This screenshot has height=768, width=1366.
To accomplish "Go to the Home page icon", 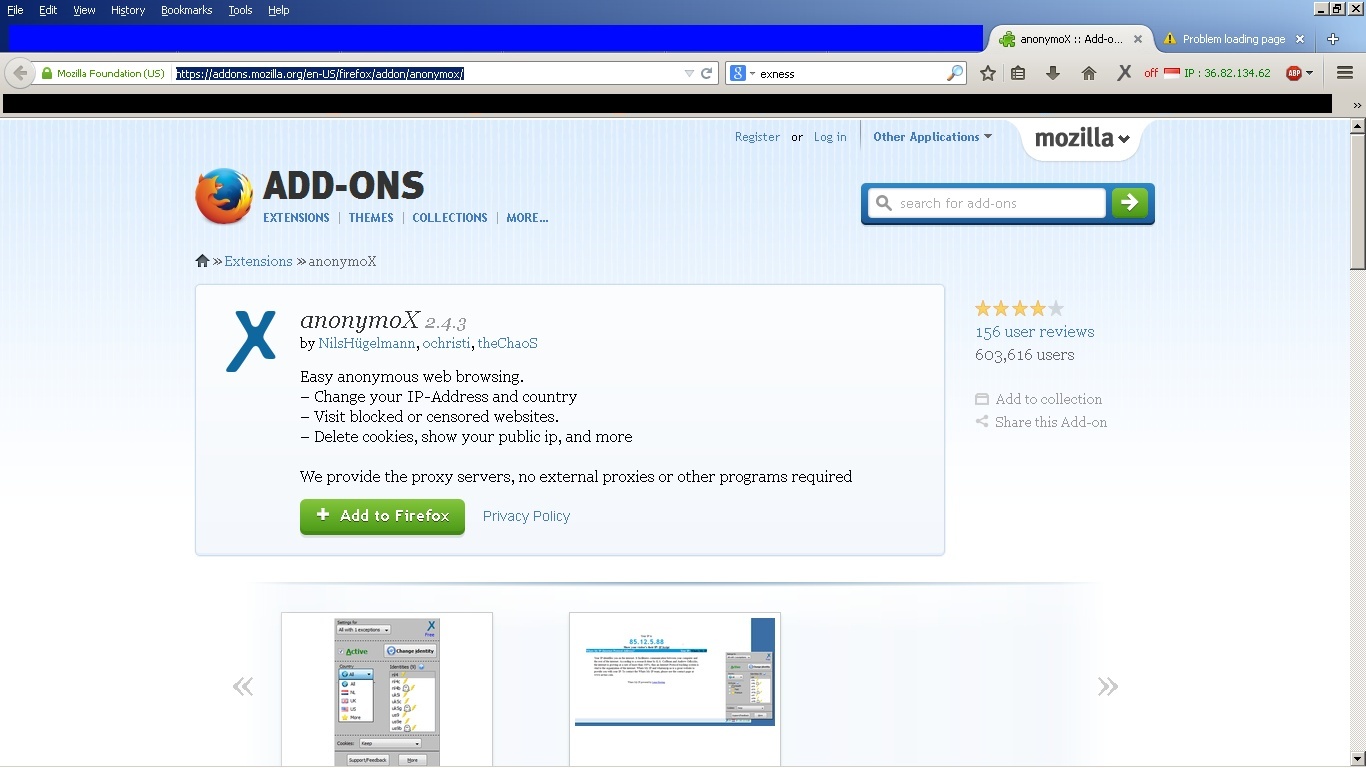I will click(1089, 73).
